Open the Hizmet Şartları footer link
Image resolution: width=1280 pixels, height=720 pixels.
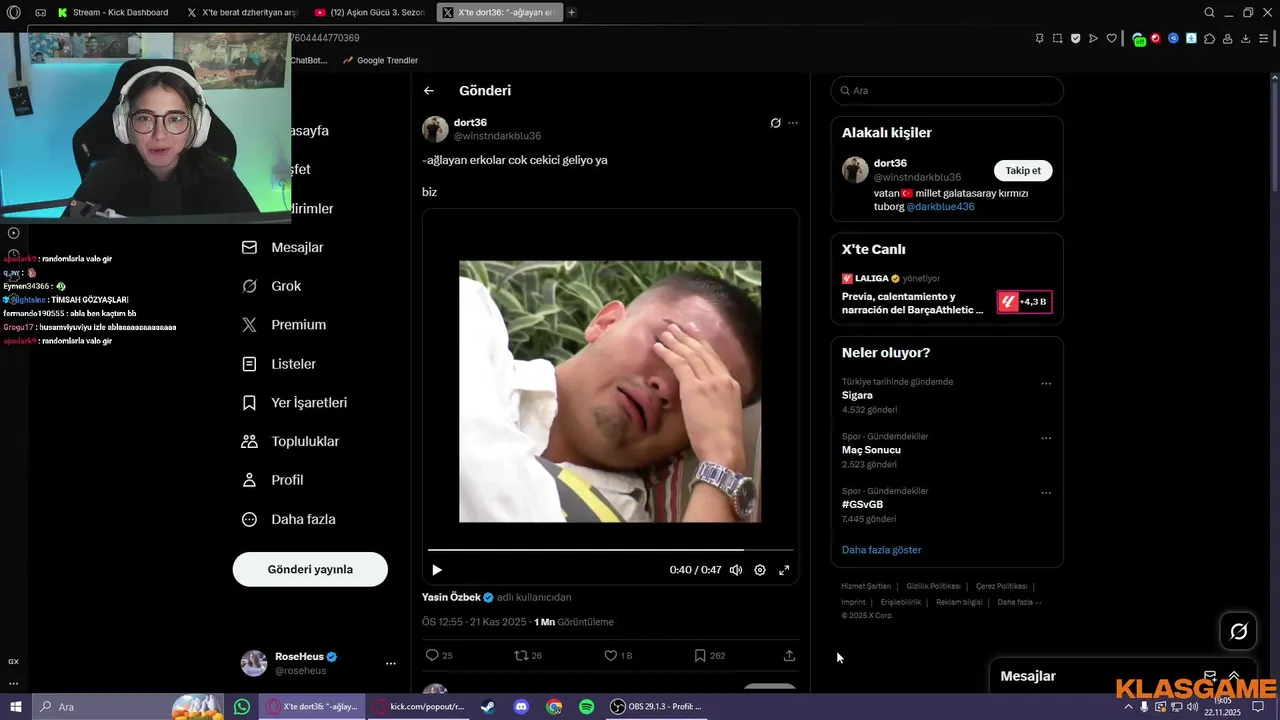point(865,586)
